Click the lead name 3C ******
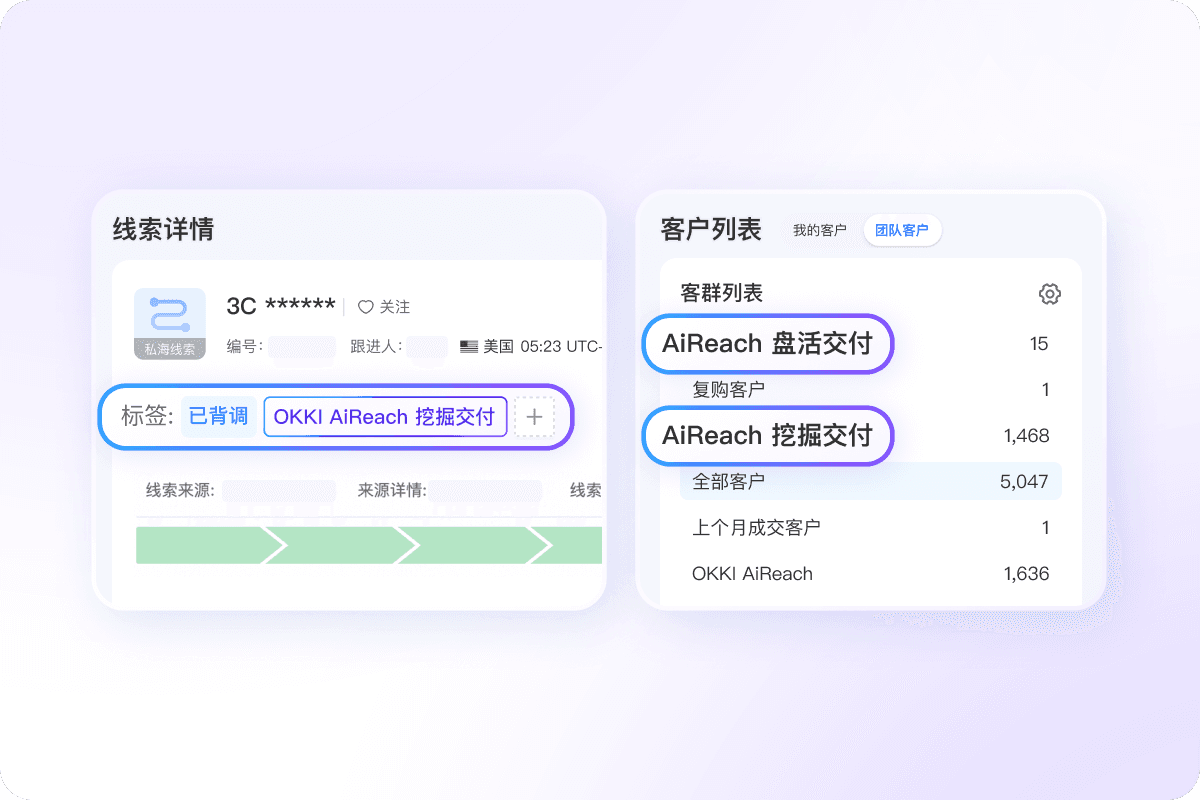The image size is (1200, 800). coord(281,306)
